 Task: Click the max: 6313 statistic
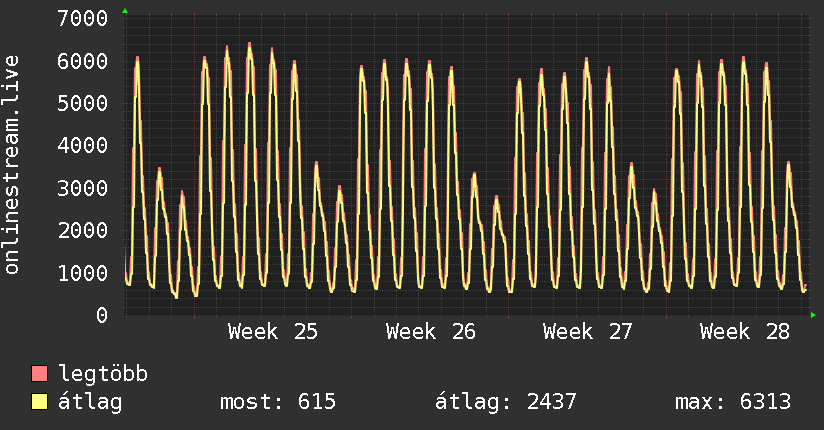(733, 402)
